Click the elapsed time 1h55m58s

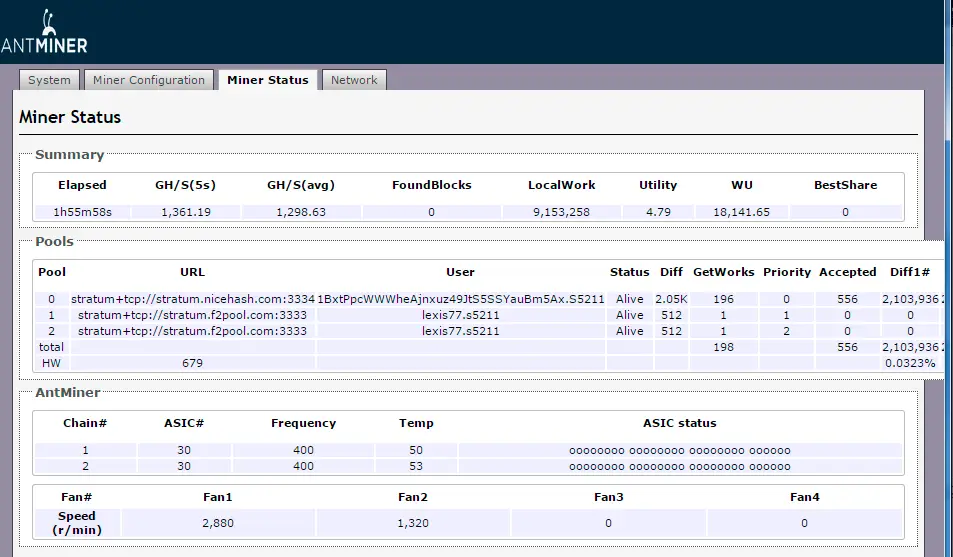[x=83, y=212]
